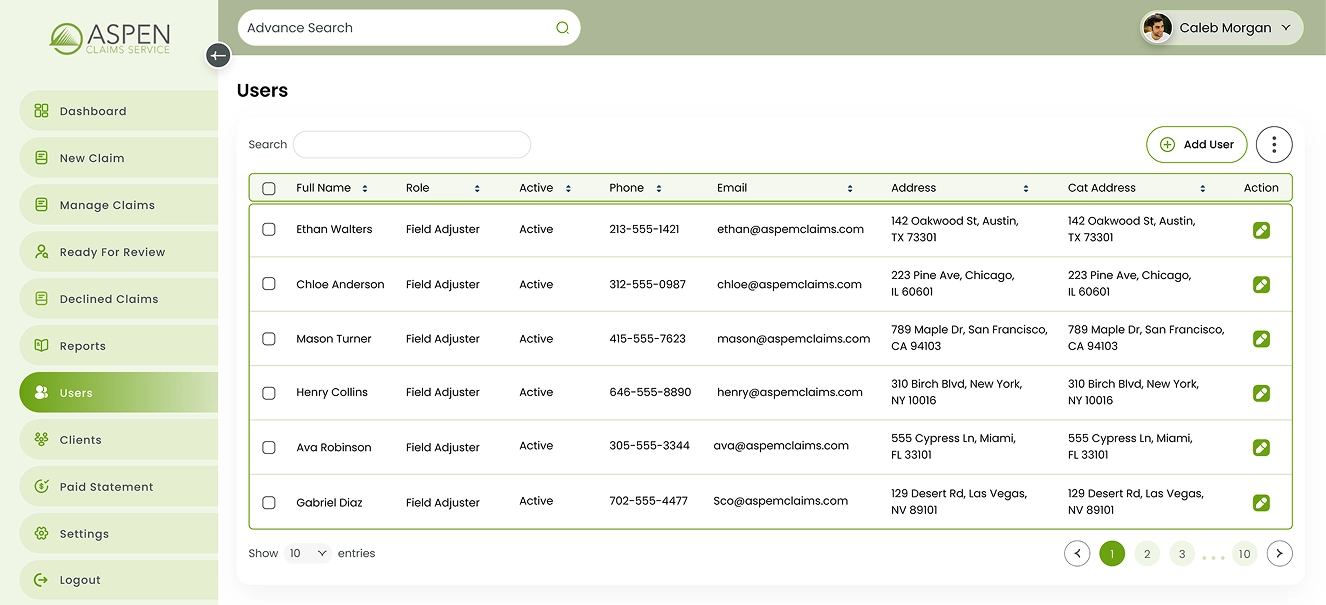Click Caleb Morgan's profile avatar

[1157, 28]
